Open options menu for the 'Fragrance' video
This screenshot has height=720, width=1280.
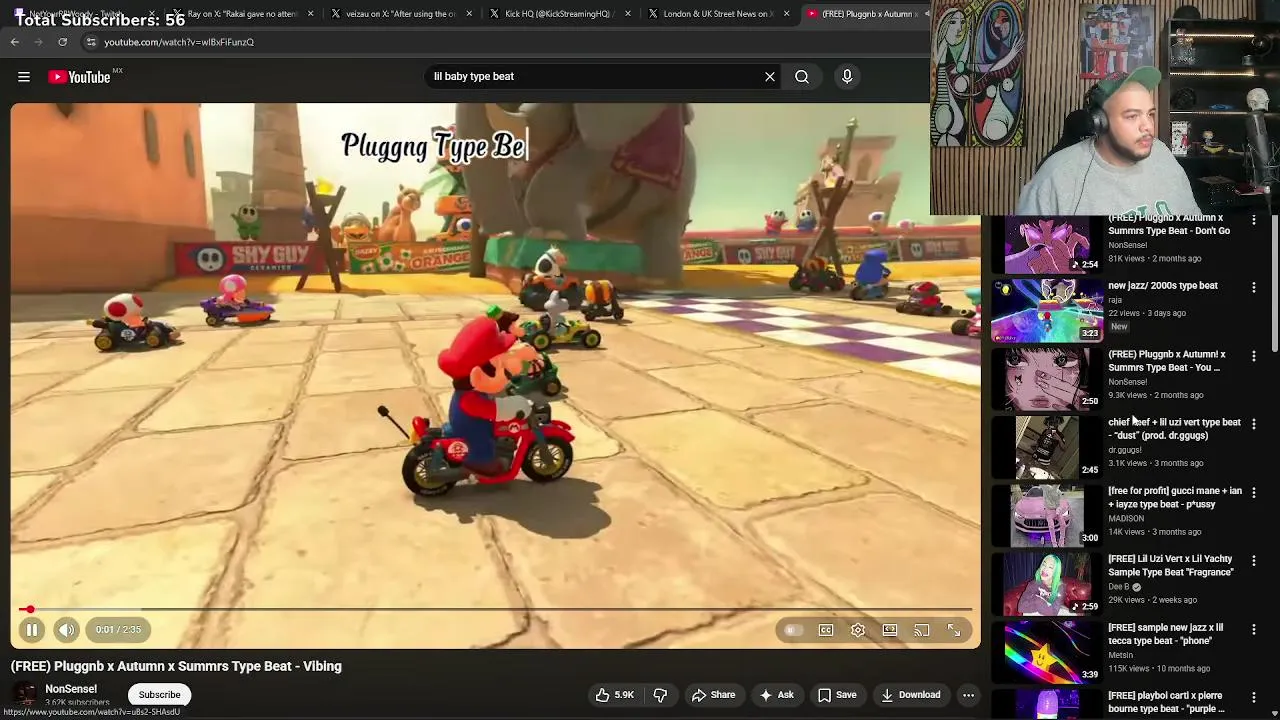tap(1254, 561)
